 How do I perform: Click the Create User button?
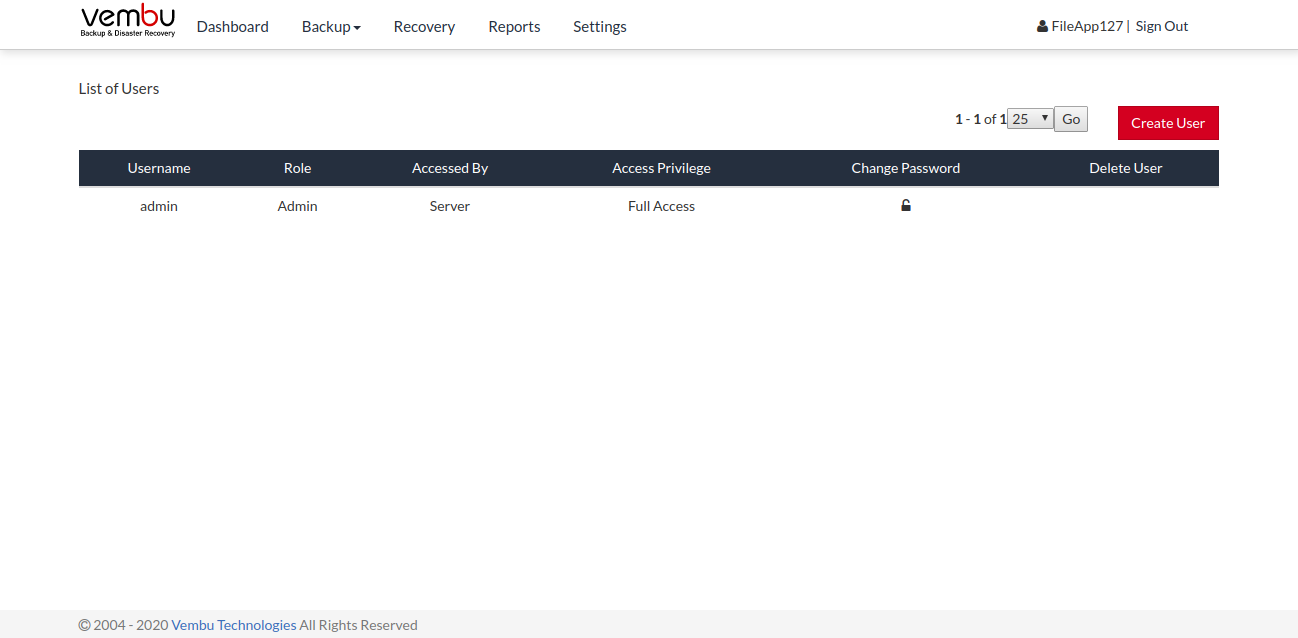(1168, 123)
